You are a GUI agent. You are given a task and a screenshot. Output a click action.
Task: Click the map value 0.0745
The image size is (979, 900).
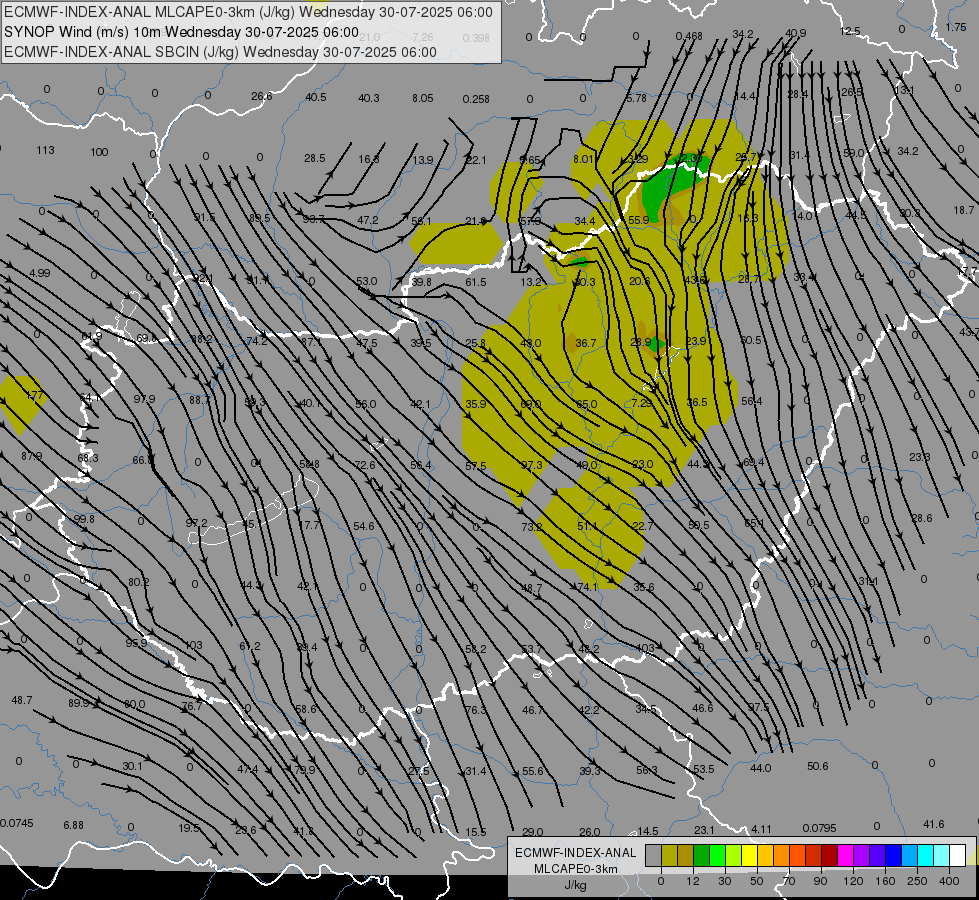tap(17, 823)
